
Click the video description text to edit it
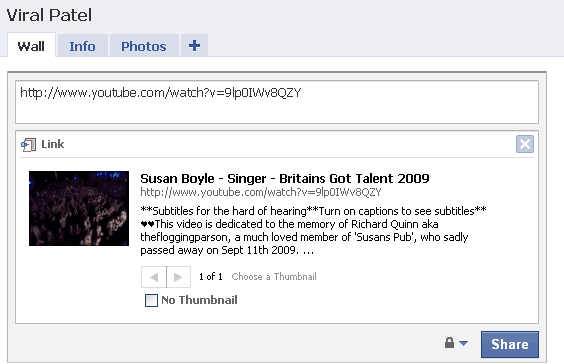[x=313, y=230]
